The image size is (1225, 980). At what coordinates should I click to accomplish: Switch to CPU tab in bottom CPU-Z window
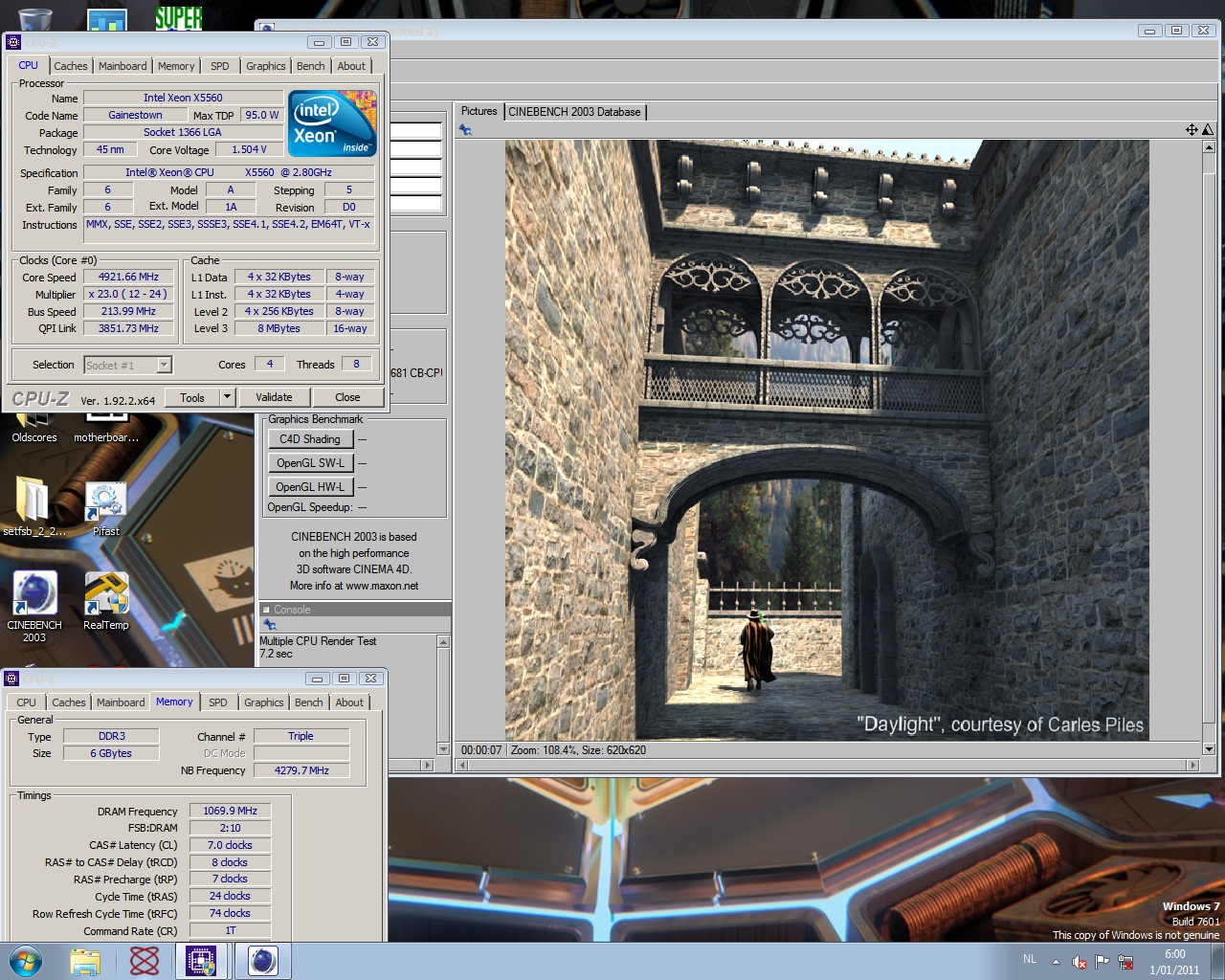click(x=26, y=702)
